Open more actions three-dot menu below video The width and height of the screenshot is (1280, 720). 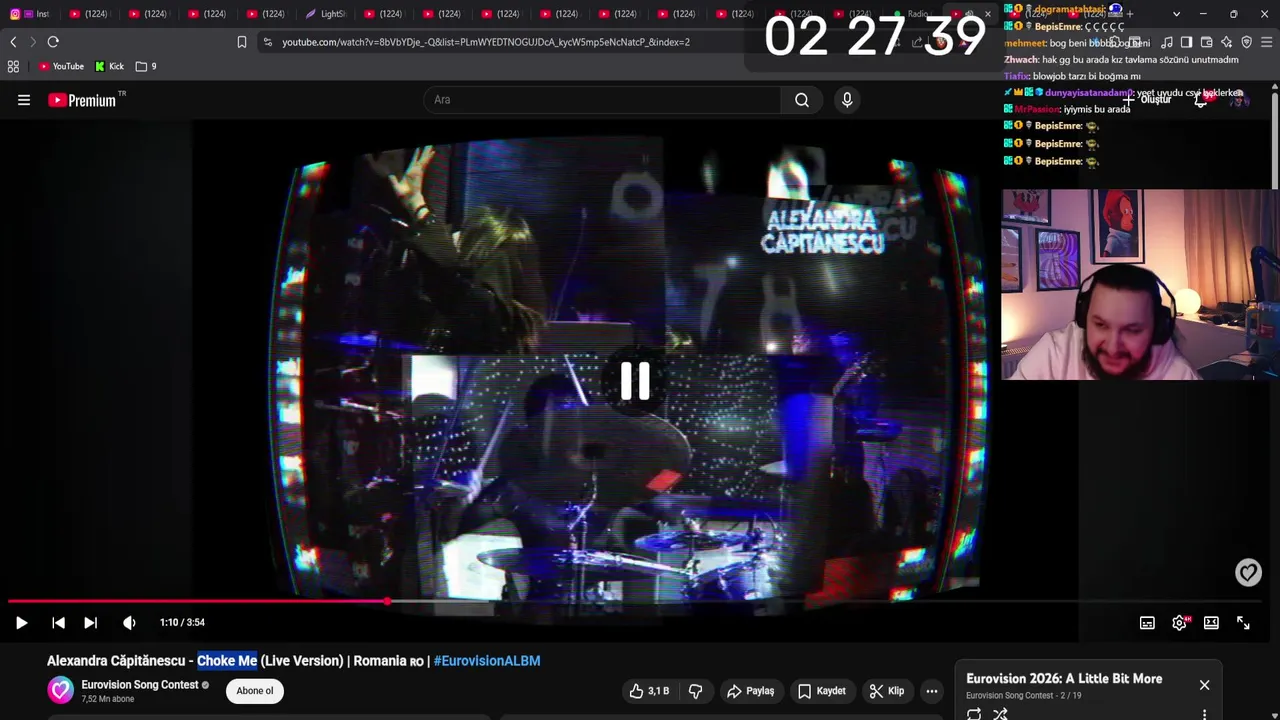click(x=932, y=691)
